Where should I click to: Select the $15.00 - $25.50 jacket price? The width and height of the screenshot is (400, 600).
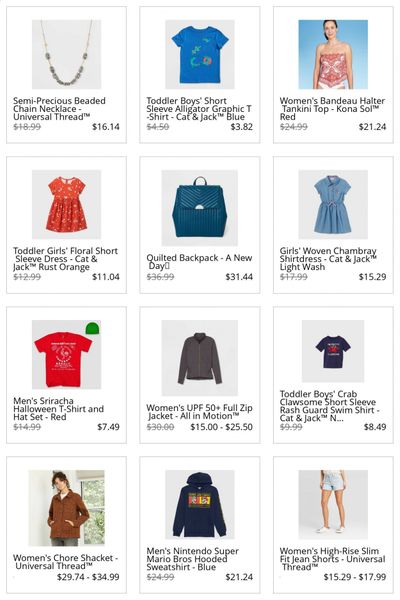click(x=221, y=427)
